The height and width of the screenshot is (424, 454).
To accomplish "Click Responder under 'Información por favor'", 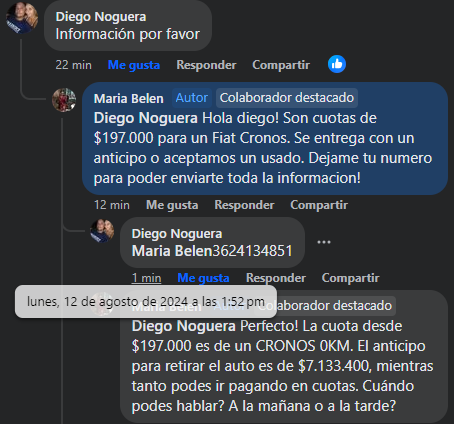I will click(x=206, y=65).
